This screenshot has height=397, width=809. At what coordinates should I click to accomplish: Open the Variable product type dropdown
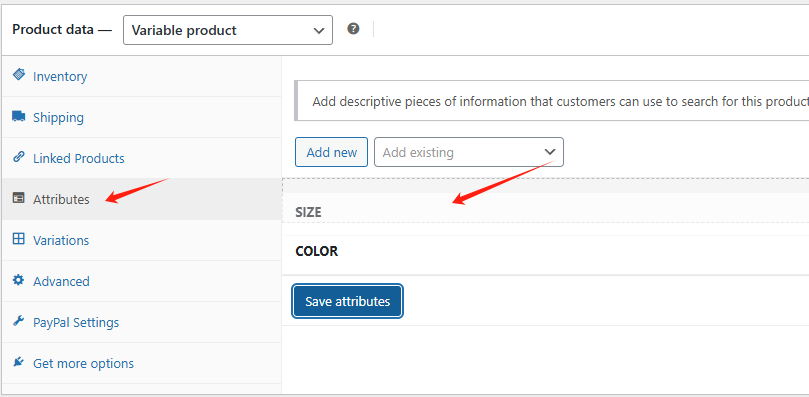tap(228, 30)
